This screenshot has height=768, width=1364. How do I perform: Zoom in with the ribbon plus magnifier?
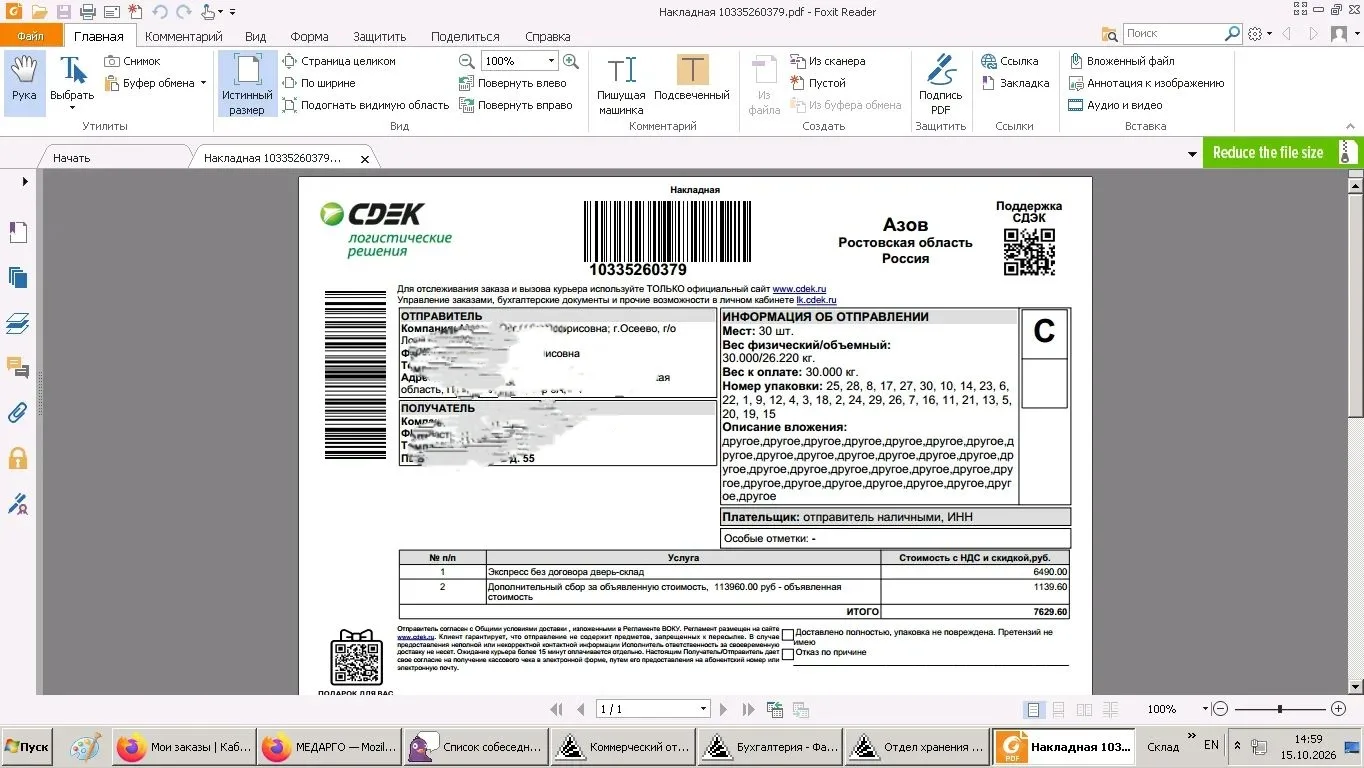(571, 61)
